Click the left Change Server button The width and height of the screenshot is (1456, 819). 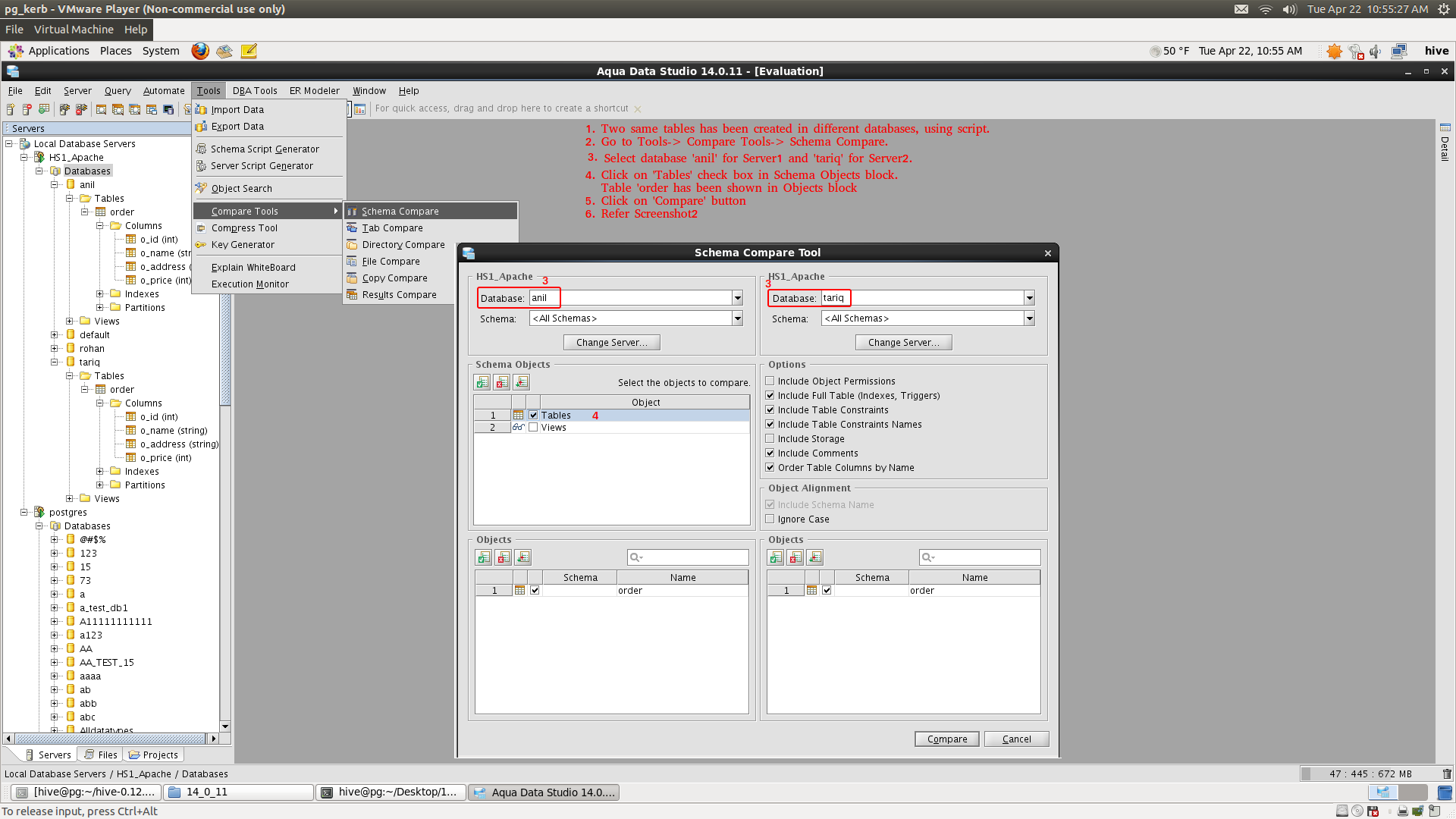[x=611, y=342]
